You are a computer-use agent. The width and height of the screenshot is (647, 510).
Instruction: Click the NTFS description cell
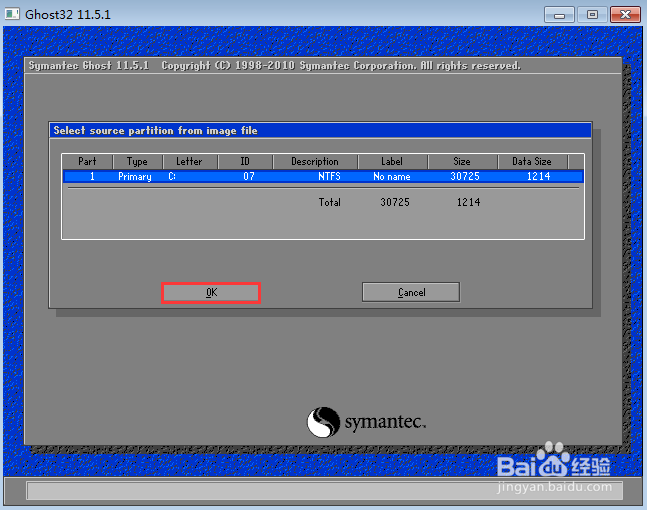(x=329, y=177)
